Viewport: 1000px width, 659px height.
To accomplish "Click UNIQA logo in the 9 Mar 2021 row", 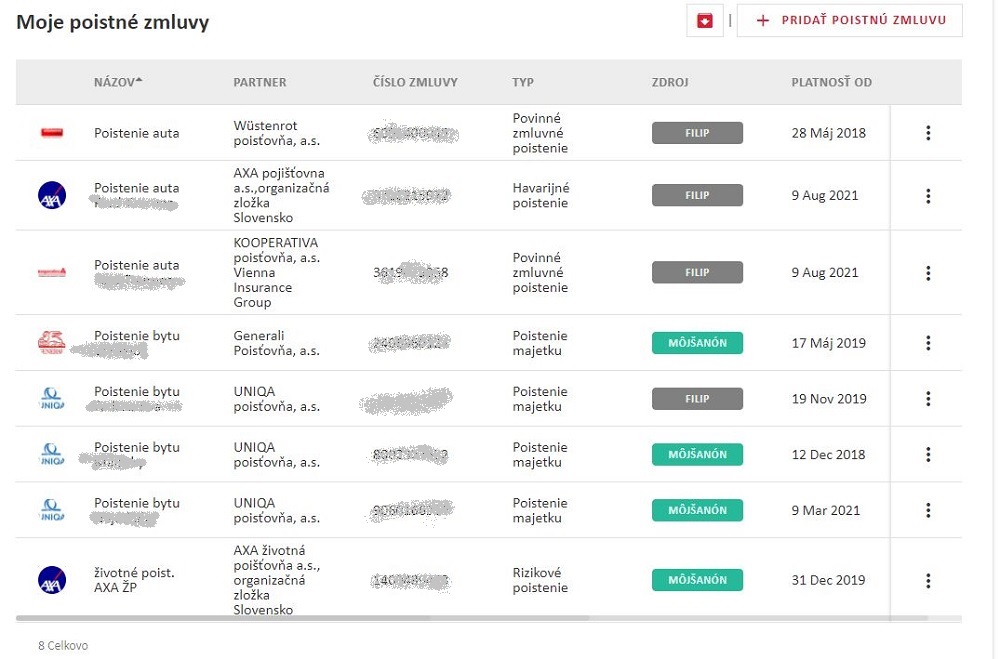I will click(52, 510).
